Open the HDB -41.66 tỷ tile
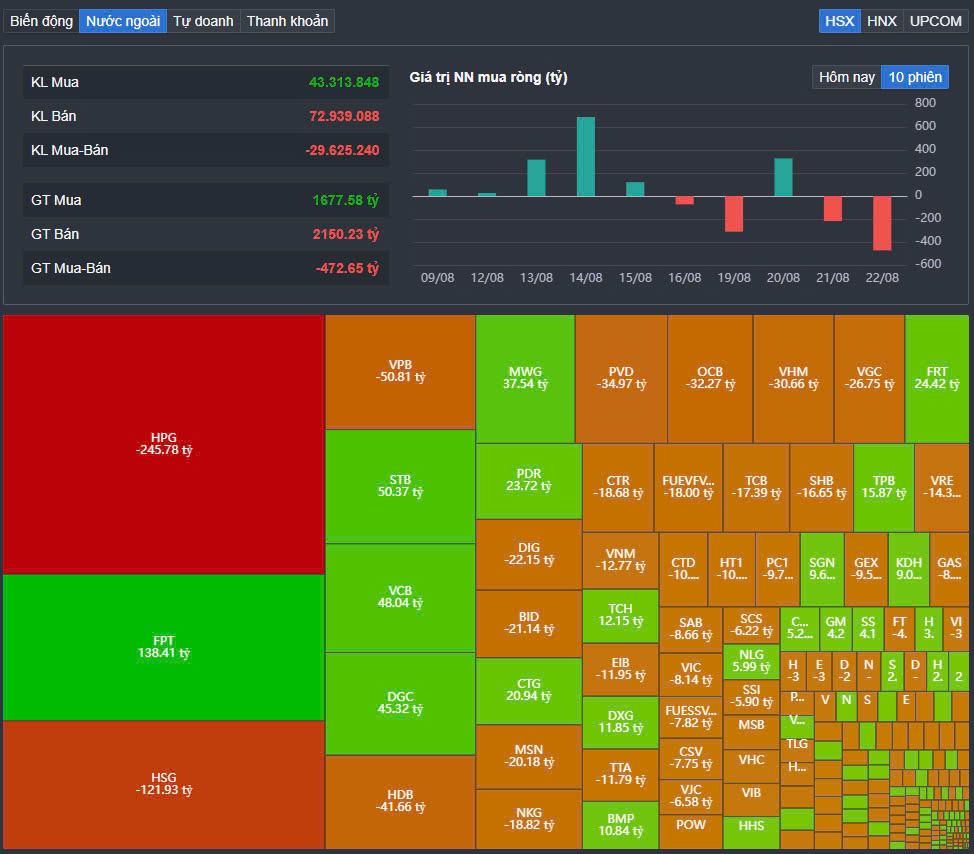The height and width of the screenshot is (854, 974). 400,802
